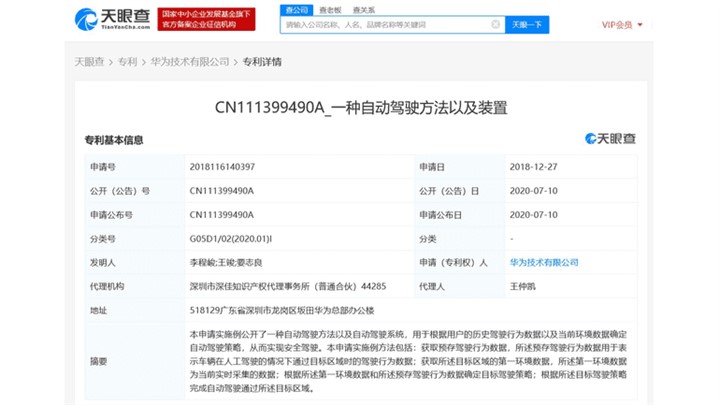Image resolution: width=719 pixels, height=405 pixels.
Task: Switch to the 查关系 search tab
Action: coord(362,8)
